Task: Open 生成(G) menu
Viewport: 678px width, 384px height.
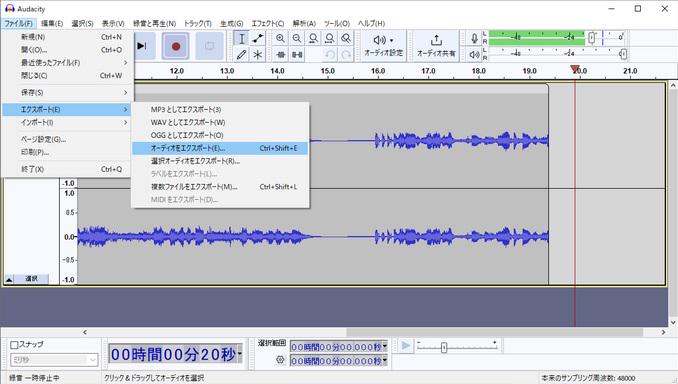Action: coord(231,23)
